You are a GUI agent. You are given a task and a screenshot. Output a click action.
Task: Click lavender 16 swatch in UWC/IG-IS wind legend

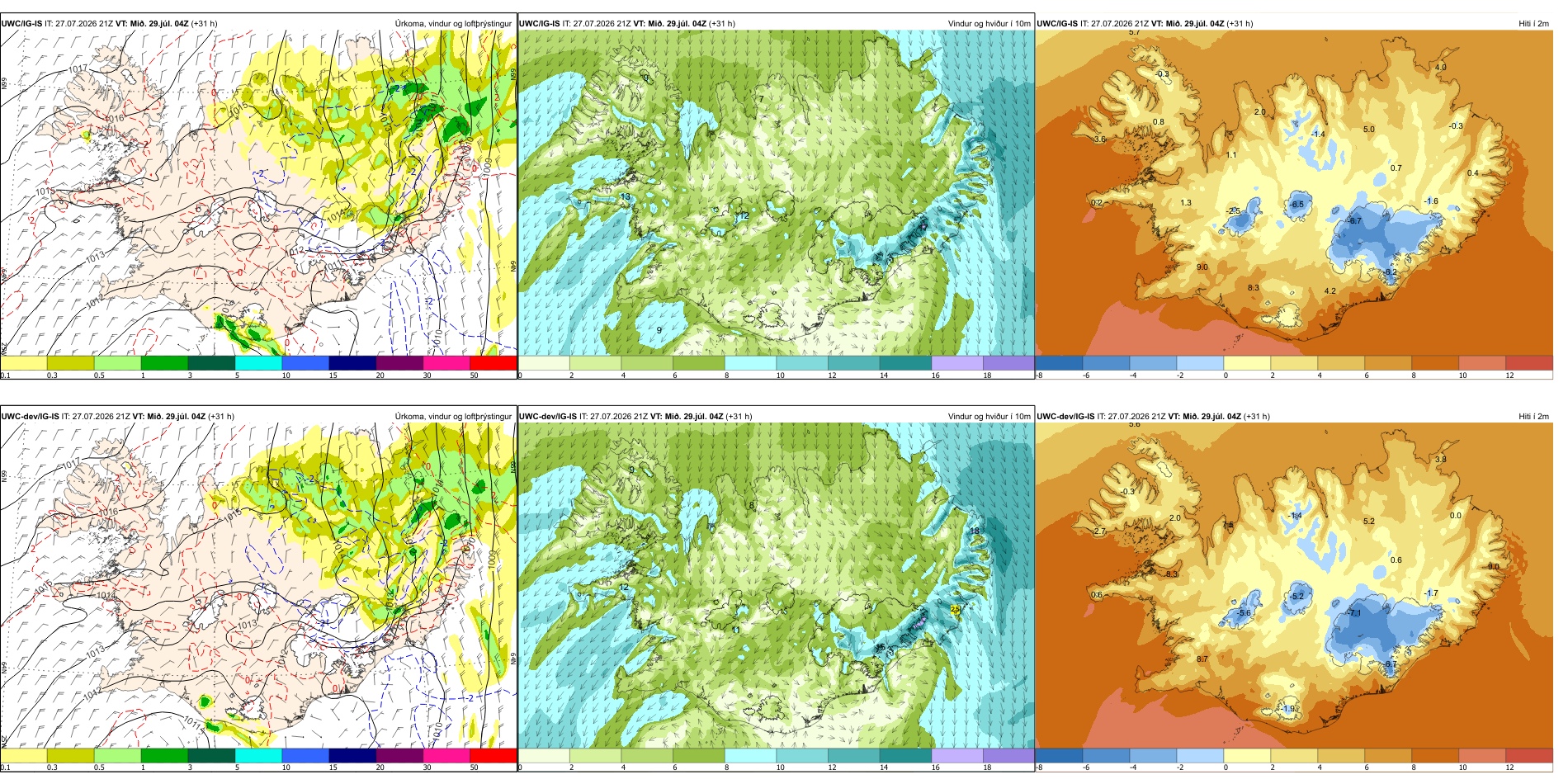point(957,362)
